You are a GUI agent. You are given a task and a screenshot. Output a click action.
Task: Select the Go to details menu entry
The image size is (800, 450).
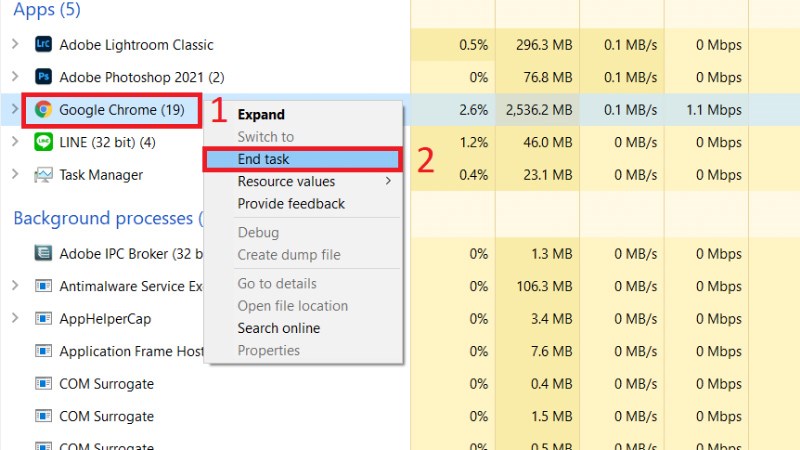[303, 284]
